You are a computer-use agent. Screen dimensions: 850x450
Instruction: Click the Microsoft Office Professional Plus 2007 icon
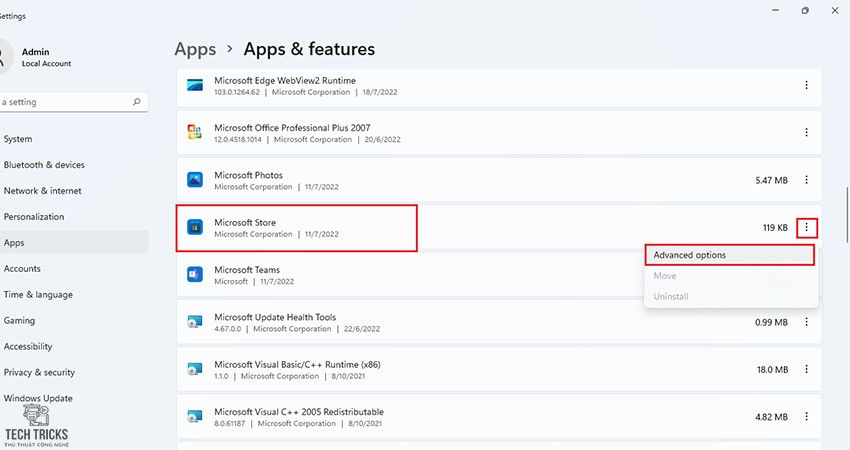point(195,132)
